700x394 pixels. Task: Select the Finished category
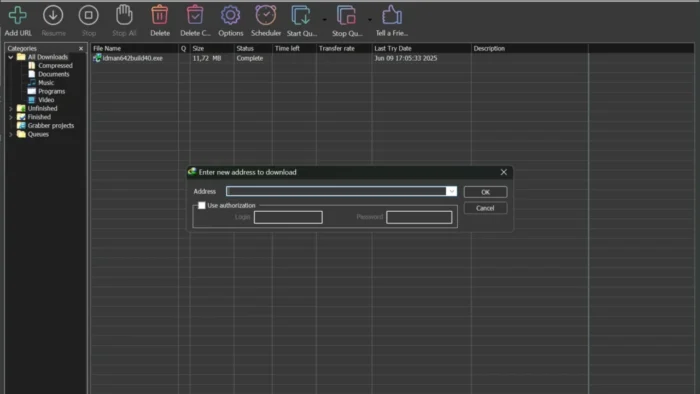coord(39,117)
